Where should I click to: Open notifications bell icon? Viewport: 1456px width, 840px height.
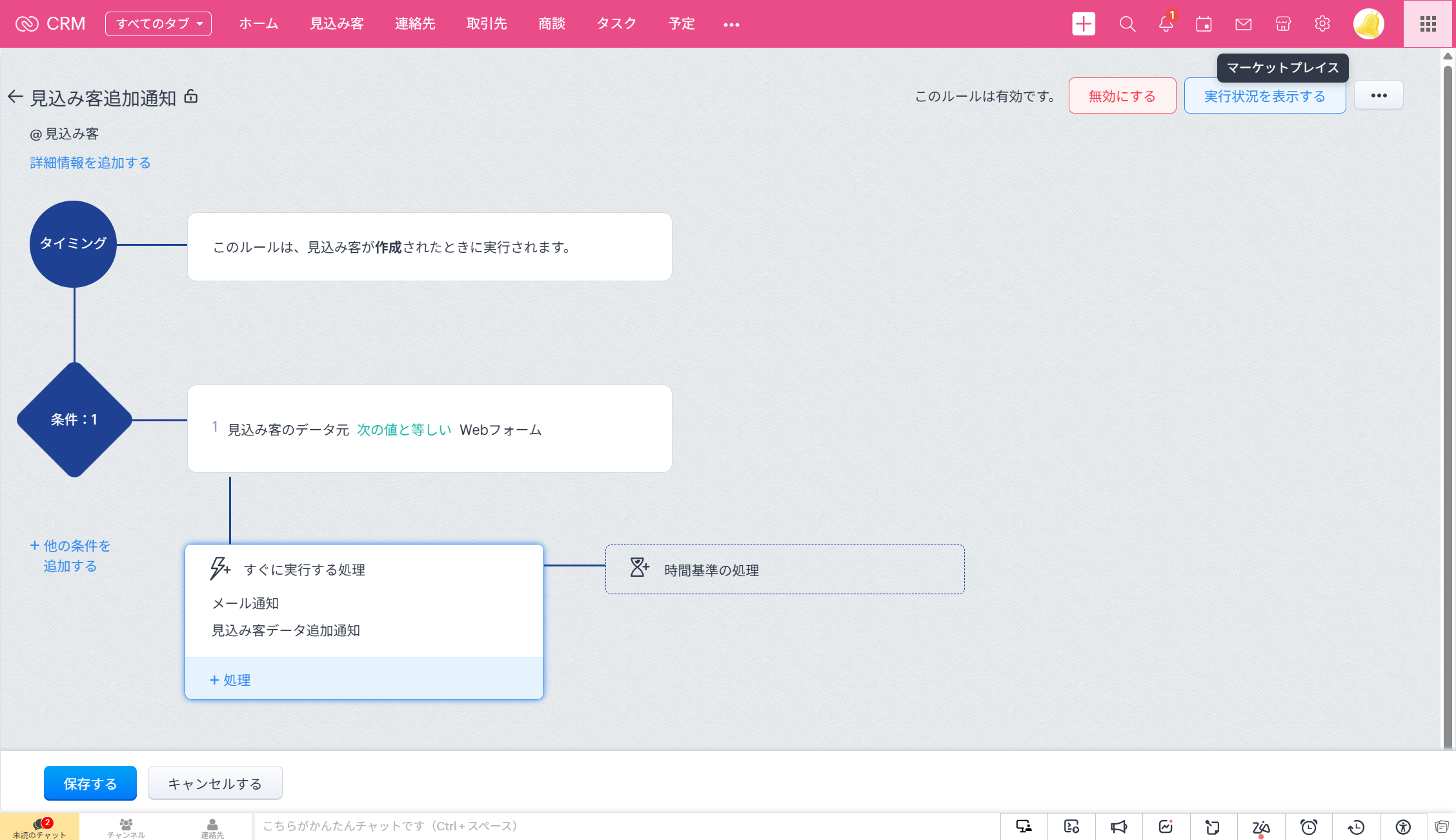(1166, 24)
